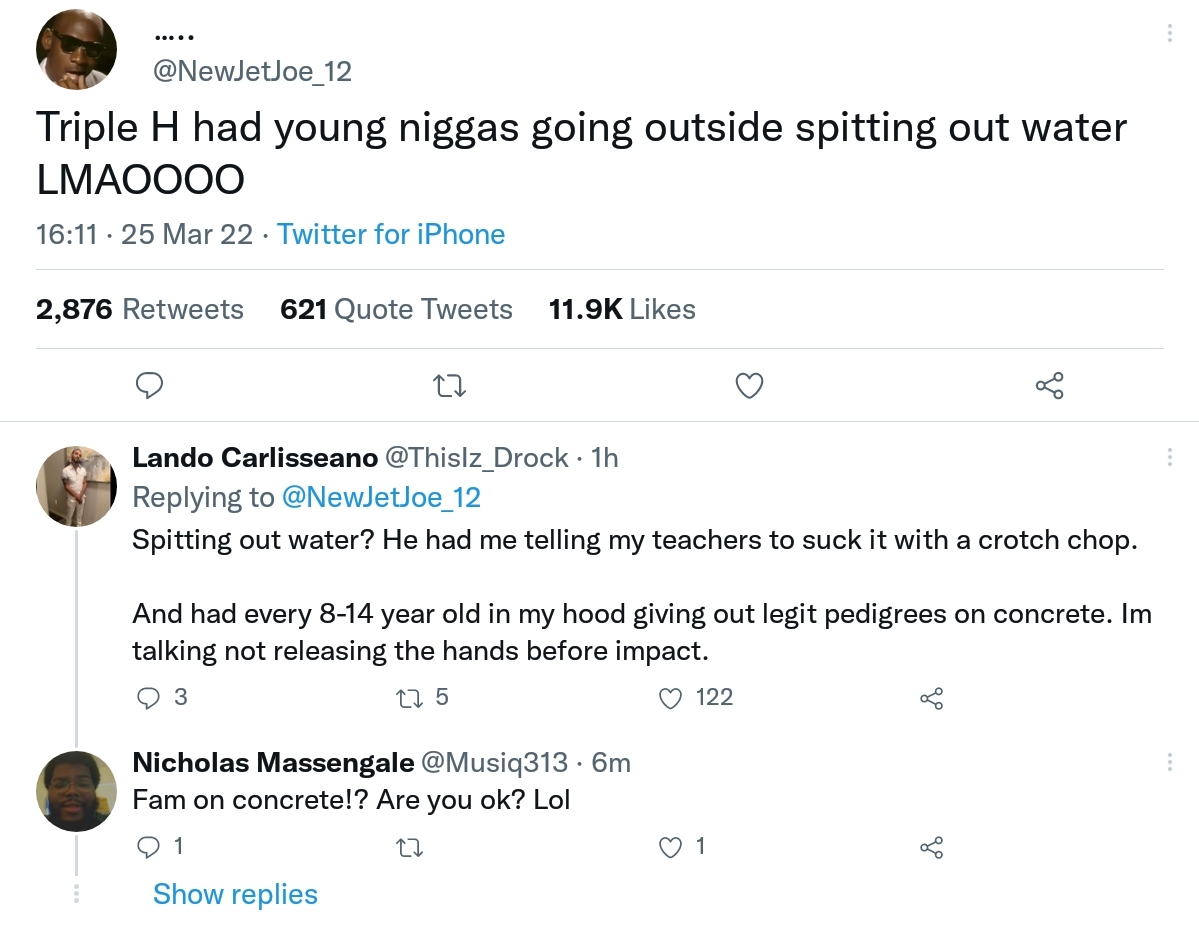Image resolution: width=1199 pixels, height=927 pixels.
Task: Share Lando Carlisseano's reply
Action: point(932,698)
